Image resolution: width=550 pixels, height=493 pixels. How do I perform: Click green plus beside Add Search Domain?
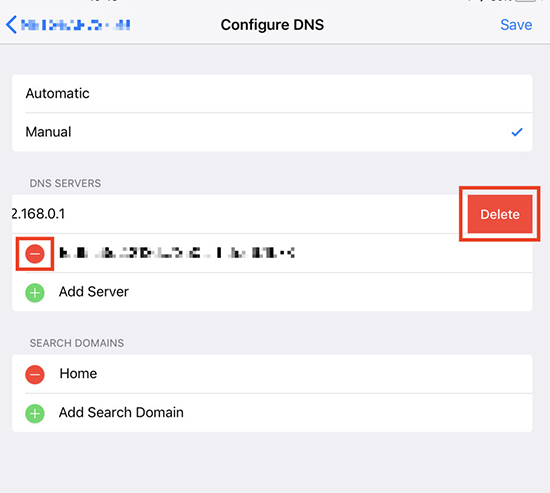point(35,413)
